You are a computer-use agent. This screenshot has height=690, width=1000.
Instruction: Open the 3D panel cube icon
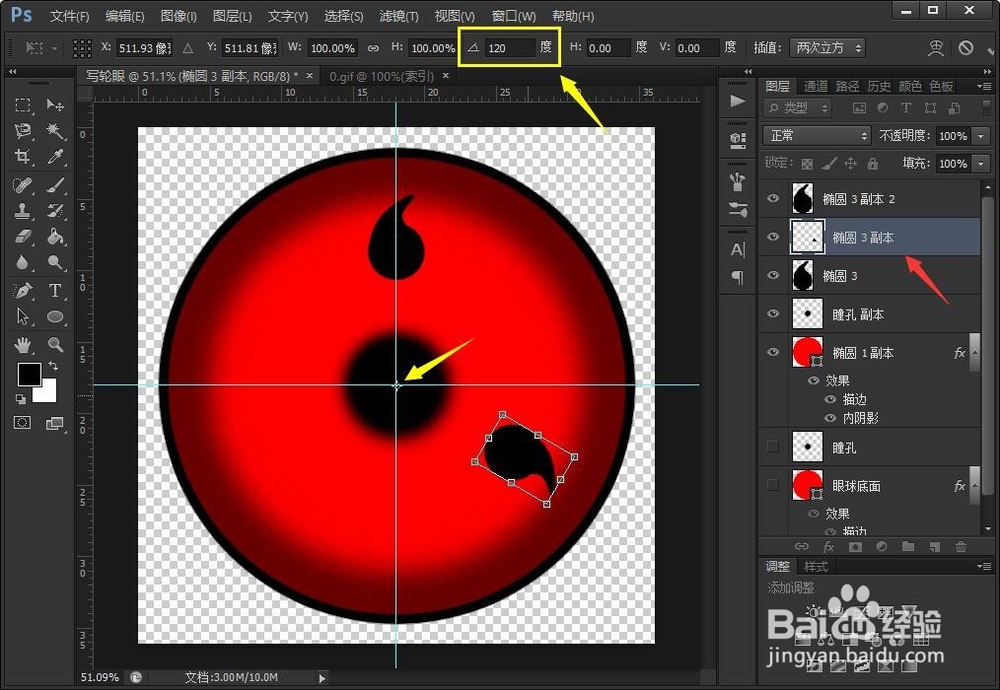coord(737,140)
